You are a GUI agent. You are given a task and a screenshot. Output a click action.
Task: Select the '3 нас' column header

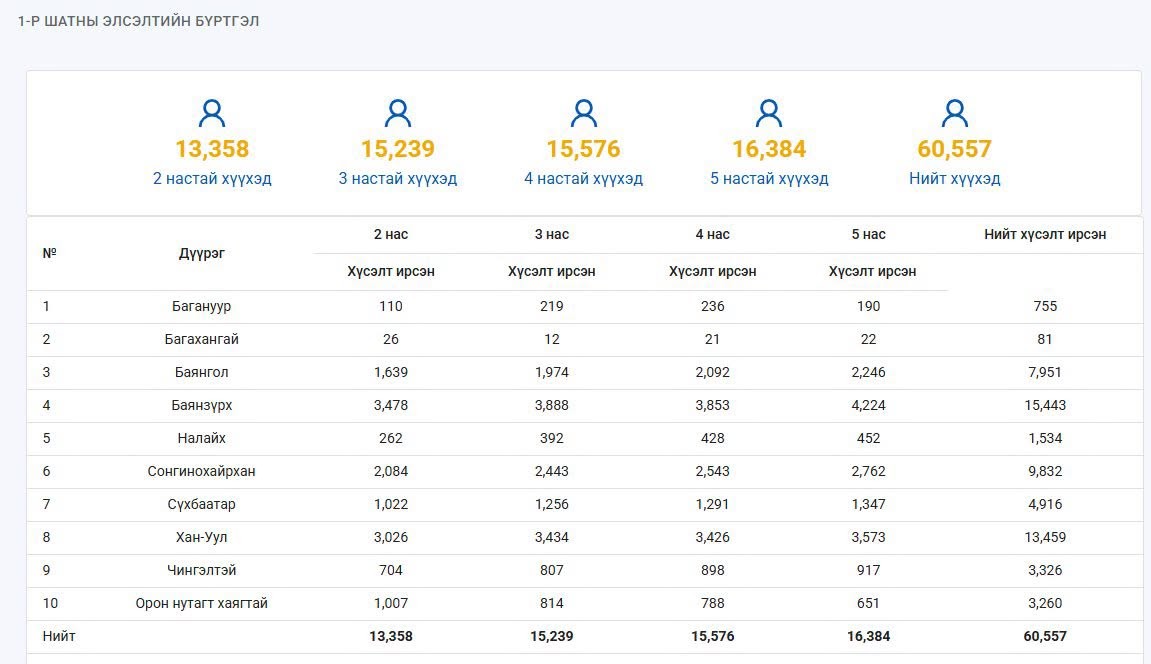551,234
